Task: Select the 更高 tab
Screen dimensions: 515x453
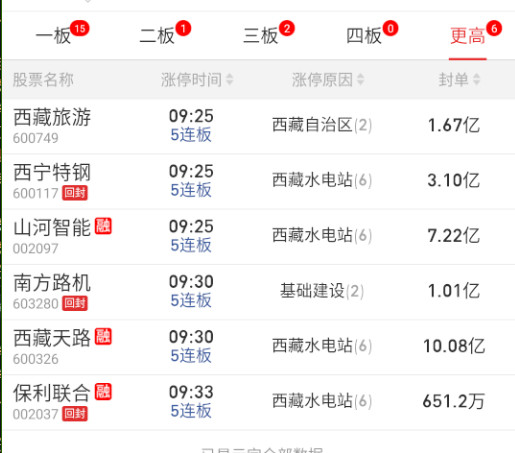Action: coord(468,35)
